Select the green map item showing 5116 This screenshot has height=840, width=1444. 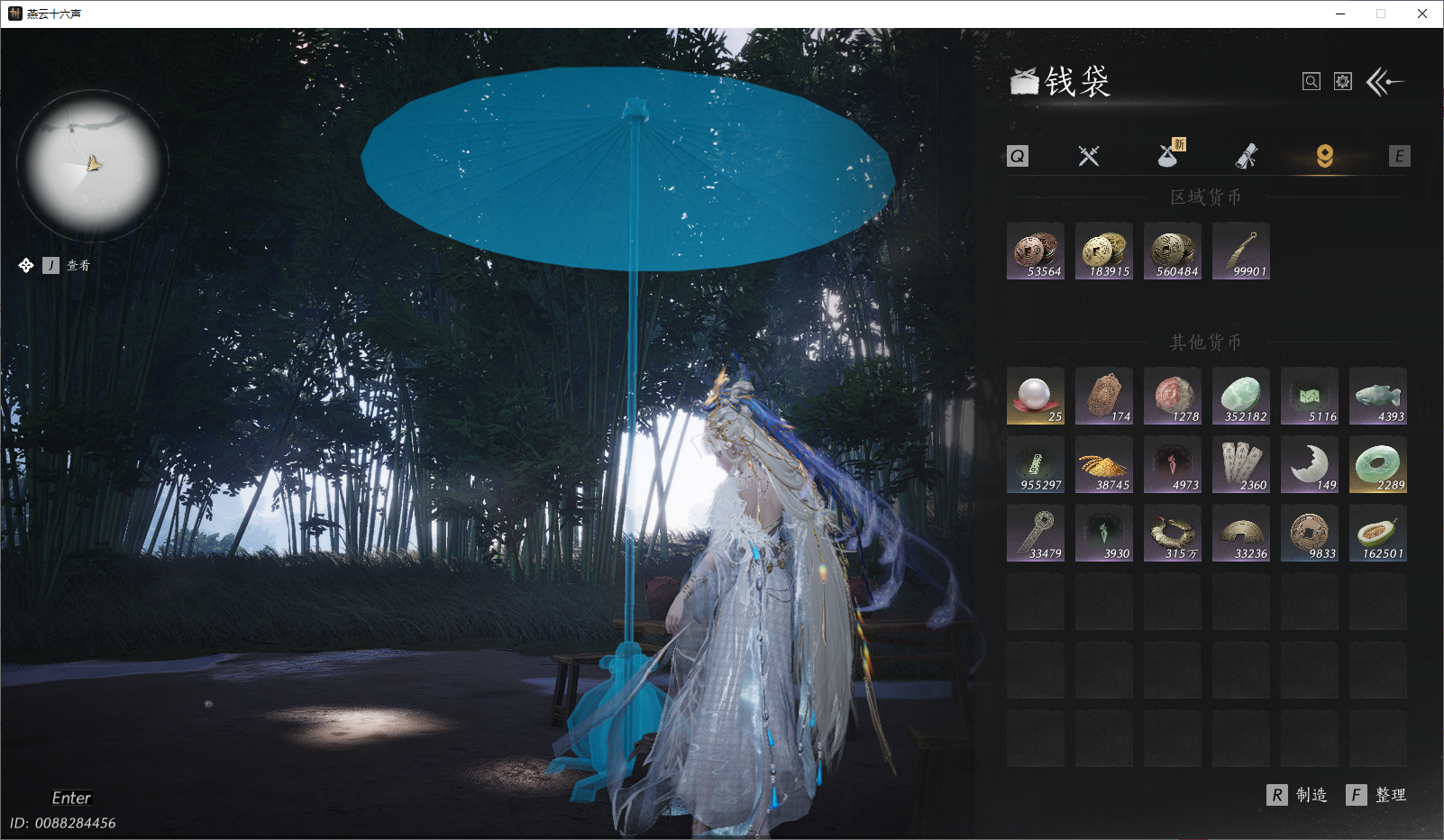[x=1310, y=397]
